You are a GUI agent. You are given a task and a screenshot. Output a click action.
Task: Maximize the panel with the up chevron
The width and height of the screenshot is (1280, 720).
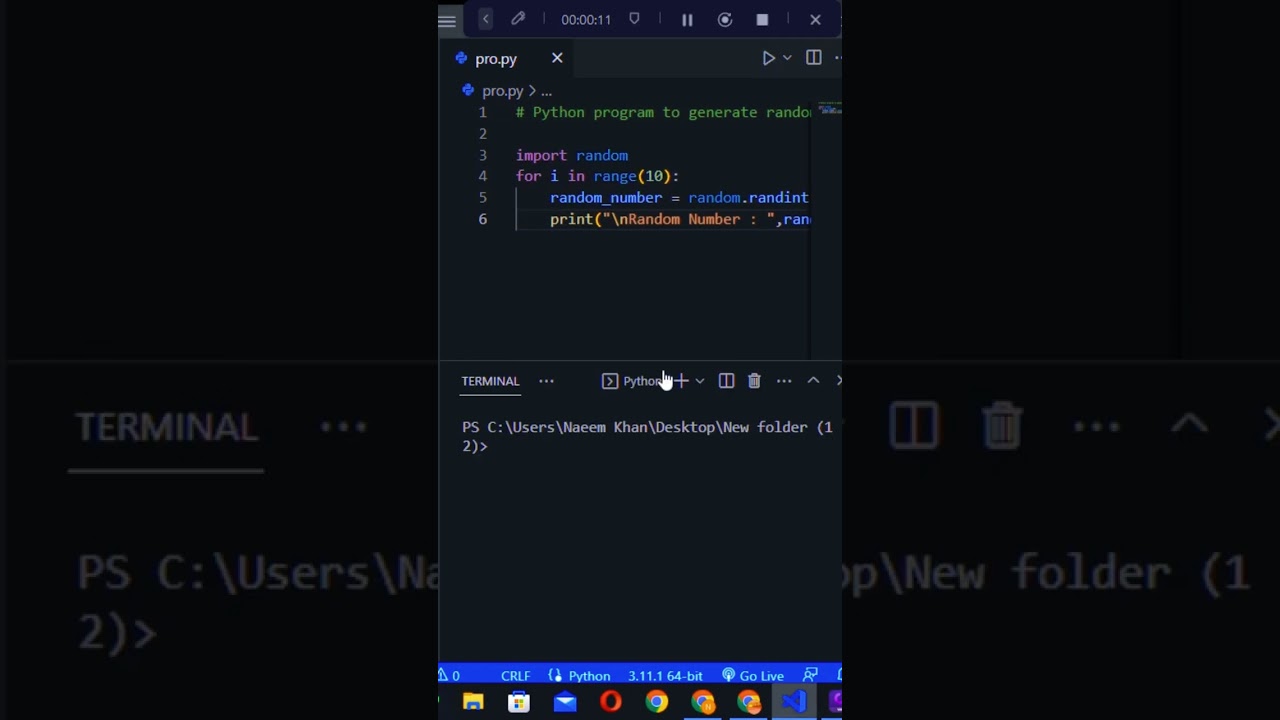coord(813,380)
